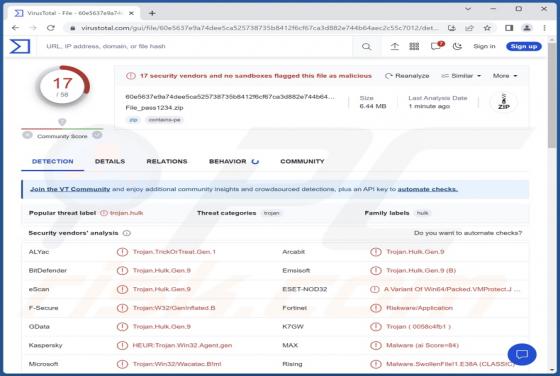Open the apps grid icon
Image resolution: width=560 pixels, height=376 pixels.
coord(414,46)
